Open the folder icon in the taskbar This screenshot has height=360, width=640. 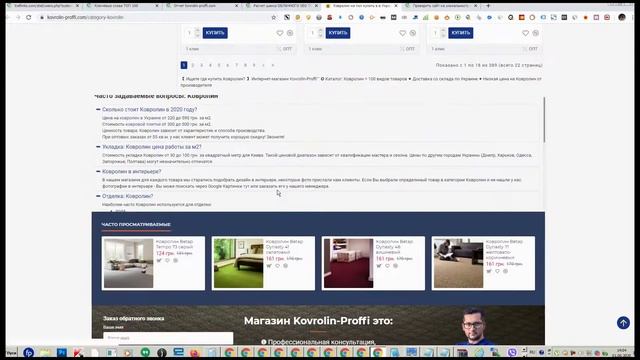[x=45, y=352]
